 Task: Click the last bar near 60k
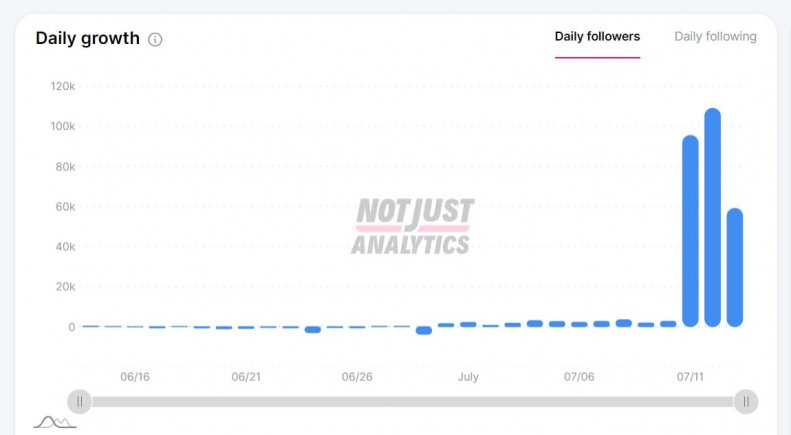tap(735, 267)
